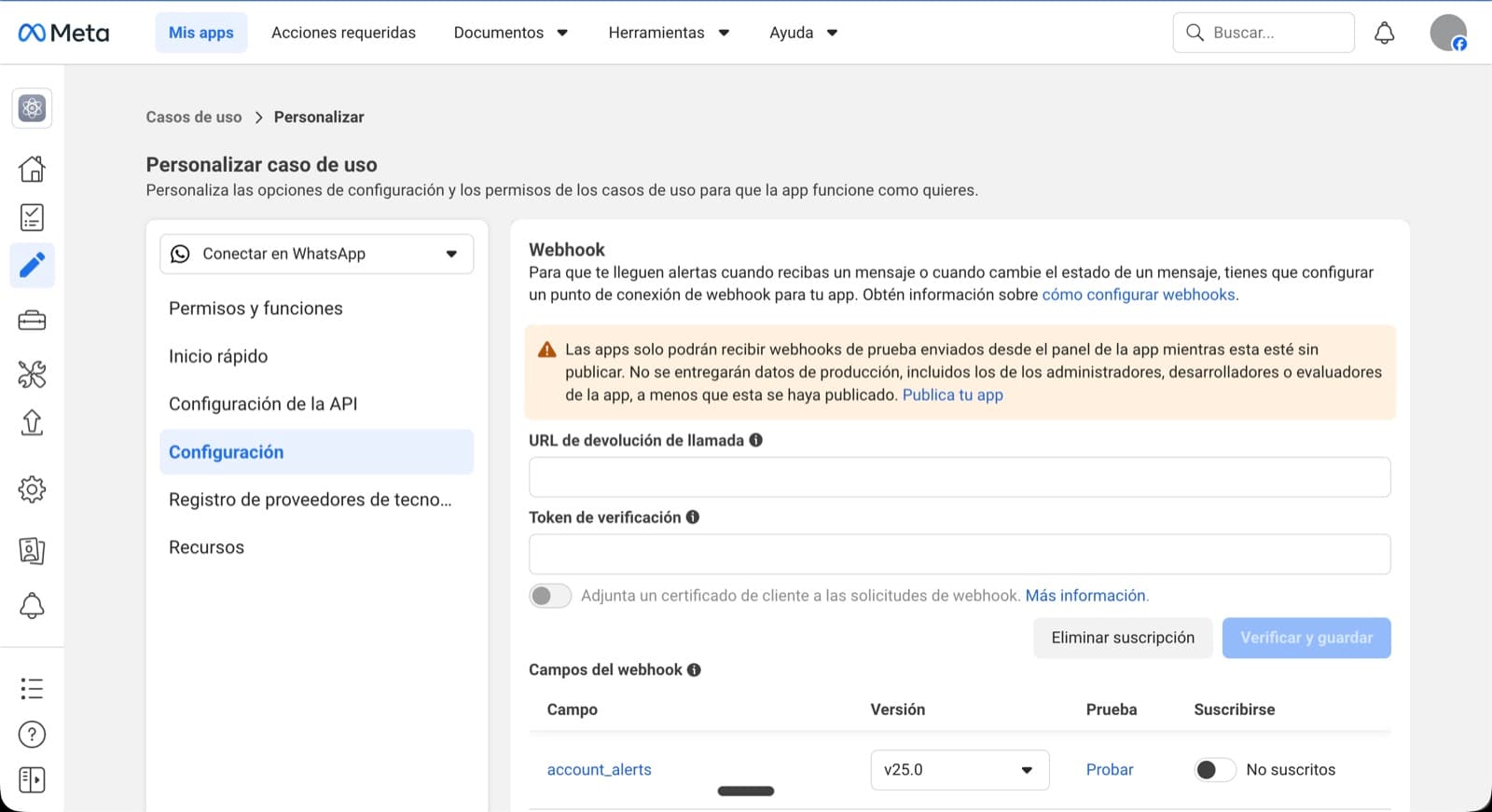Open notifications bell in top bar

pyautogui.click(x=1385, y=33)
